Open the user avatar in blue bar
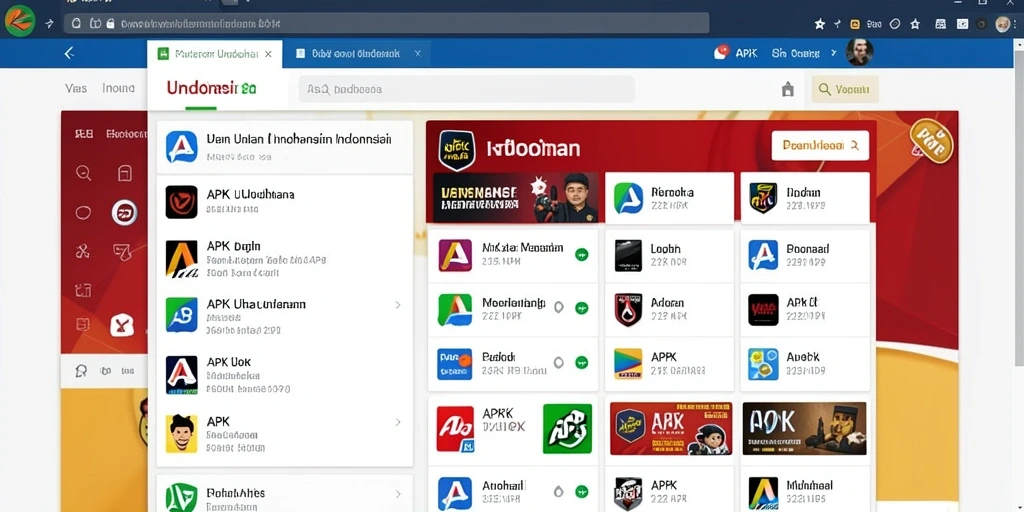1024x512 pixels. click(x=859, y=52)
